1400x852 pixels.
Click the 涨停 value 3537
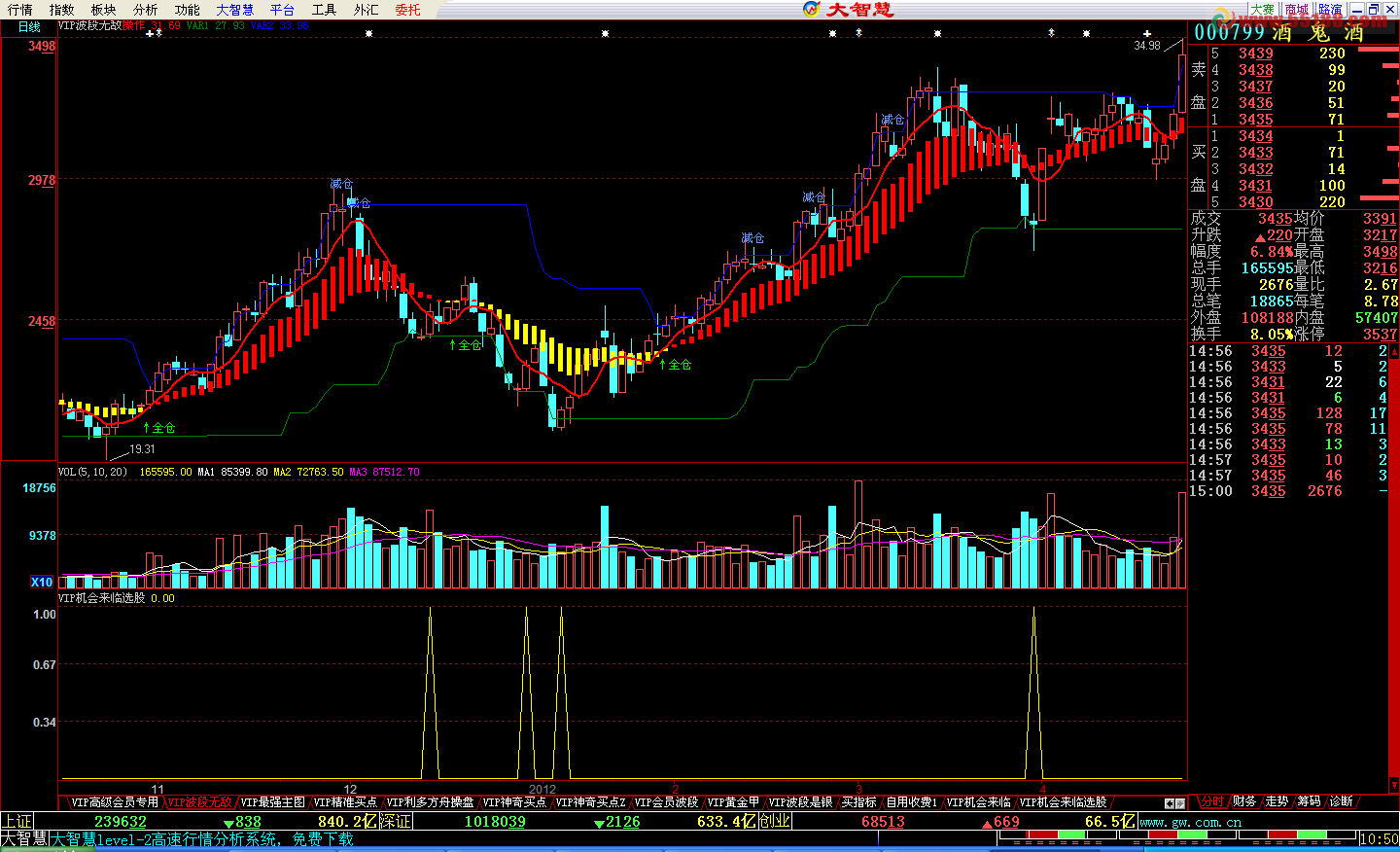click(x=1380, y=335)
